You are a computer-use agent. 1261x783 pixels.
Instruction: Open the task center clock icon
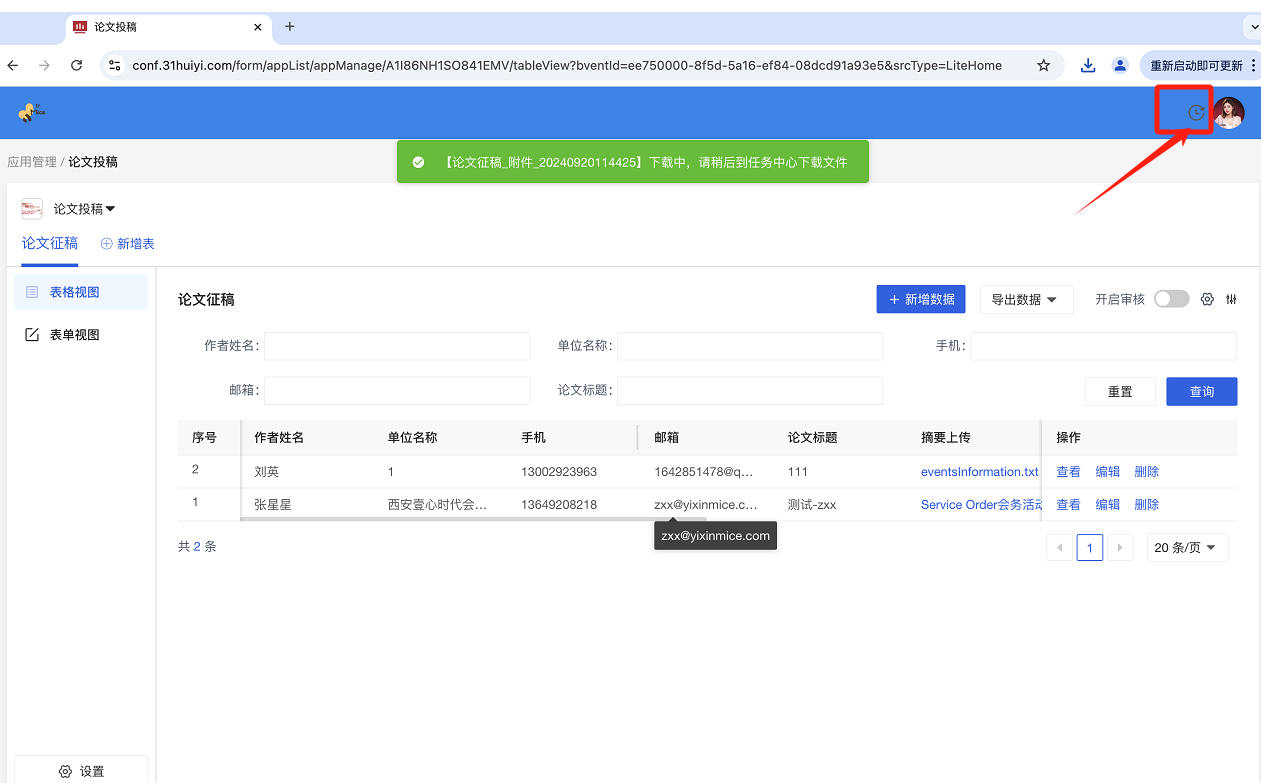tap(1195, 113)
